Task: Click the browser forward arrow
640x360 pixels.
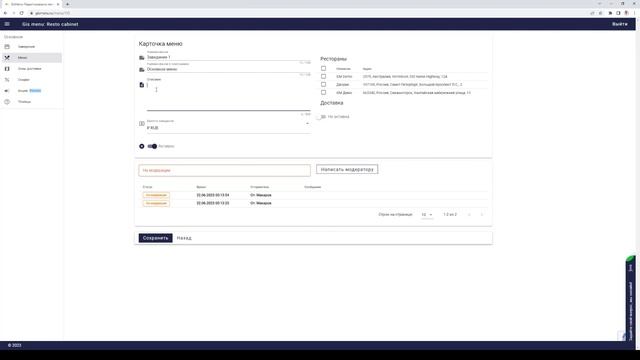Action: click(13, 13)
